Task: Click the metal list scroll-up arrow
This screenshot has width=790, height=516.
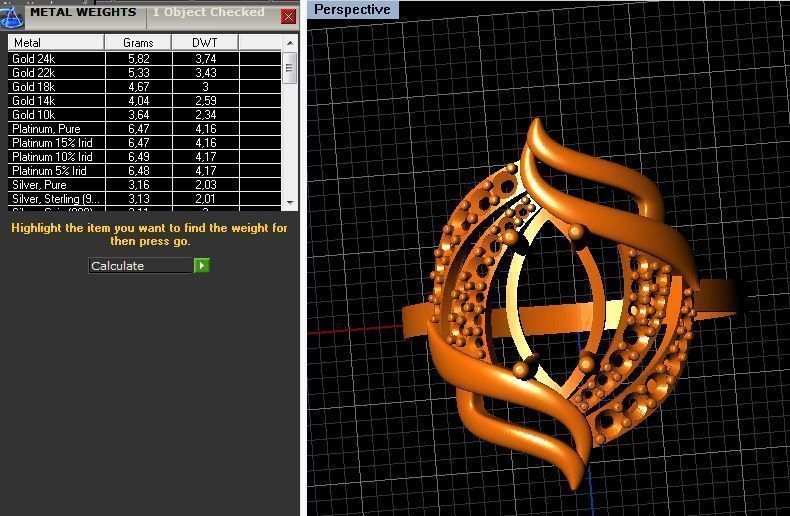Action: point(290,43)
